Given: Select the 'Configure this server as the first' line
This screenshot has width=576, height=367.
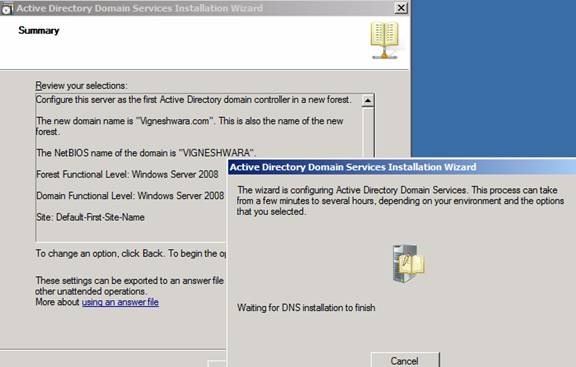Looking at the screenshot, I should (193, 100).
